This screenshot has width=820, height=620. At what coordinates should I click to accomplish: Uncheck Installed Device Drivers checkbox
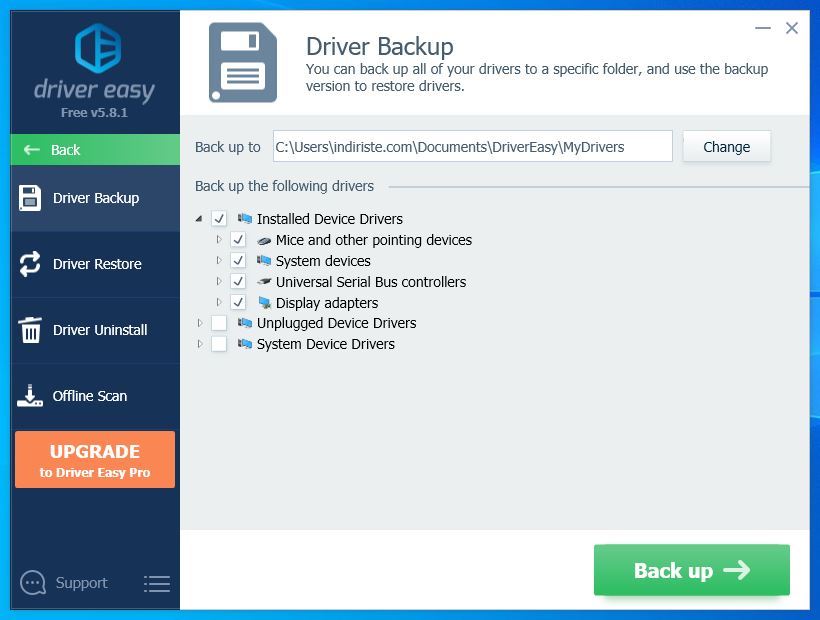[x=219, y=219]
